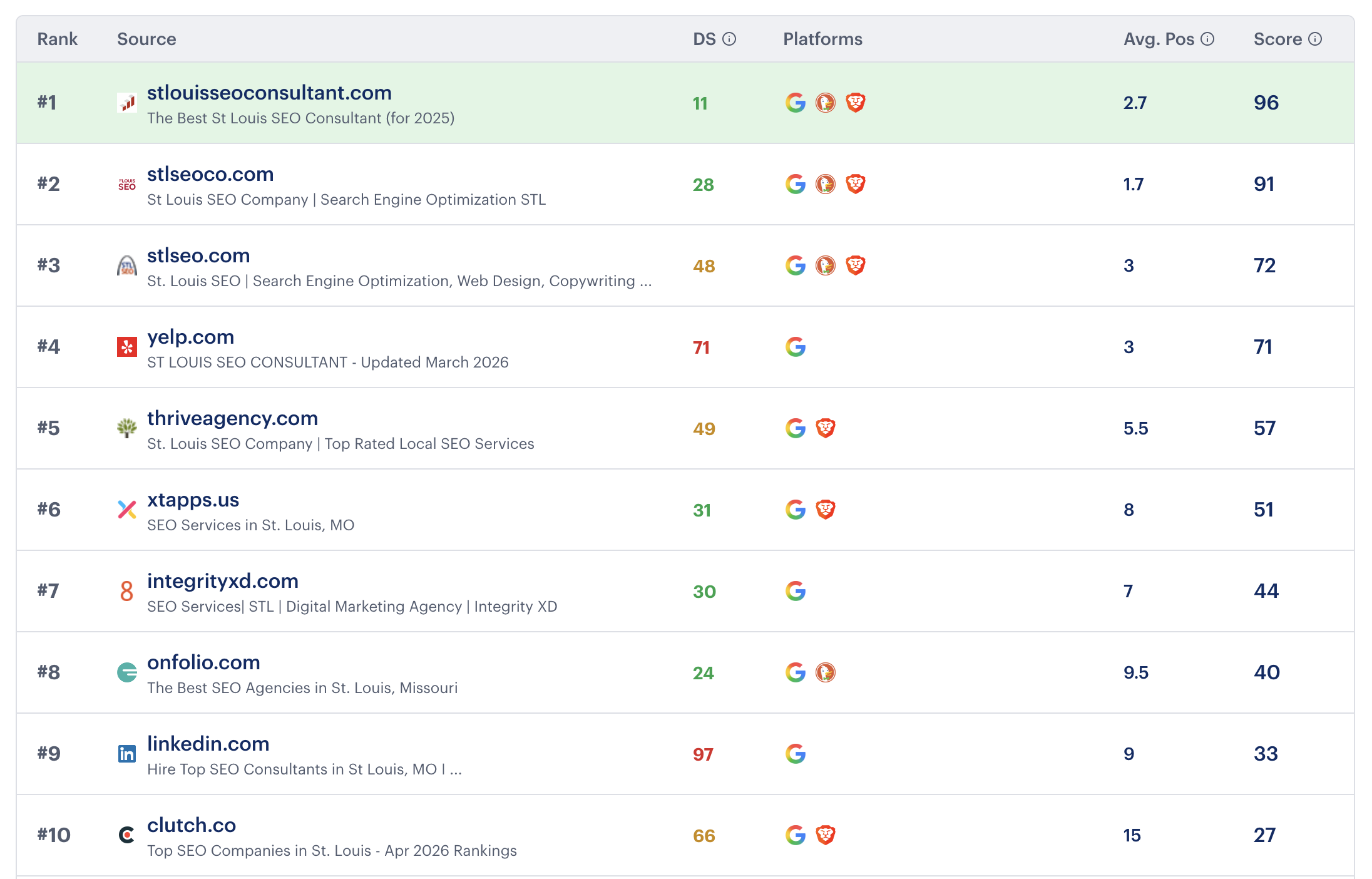
Task: Open the stlseo.com link
Action: (x=198, y=255)
